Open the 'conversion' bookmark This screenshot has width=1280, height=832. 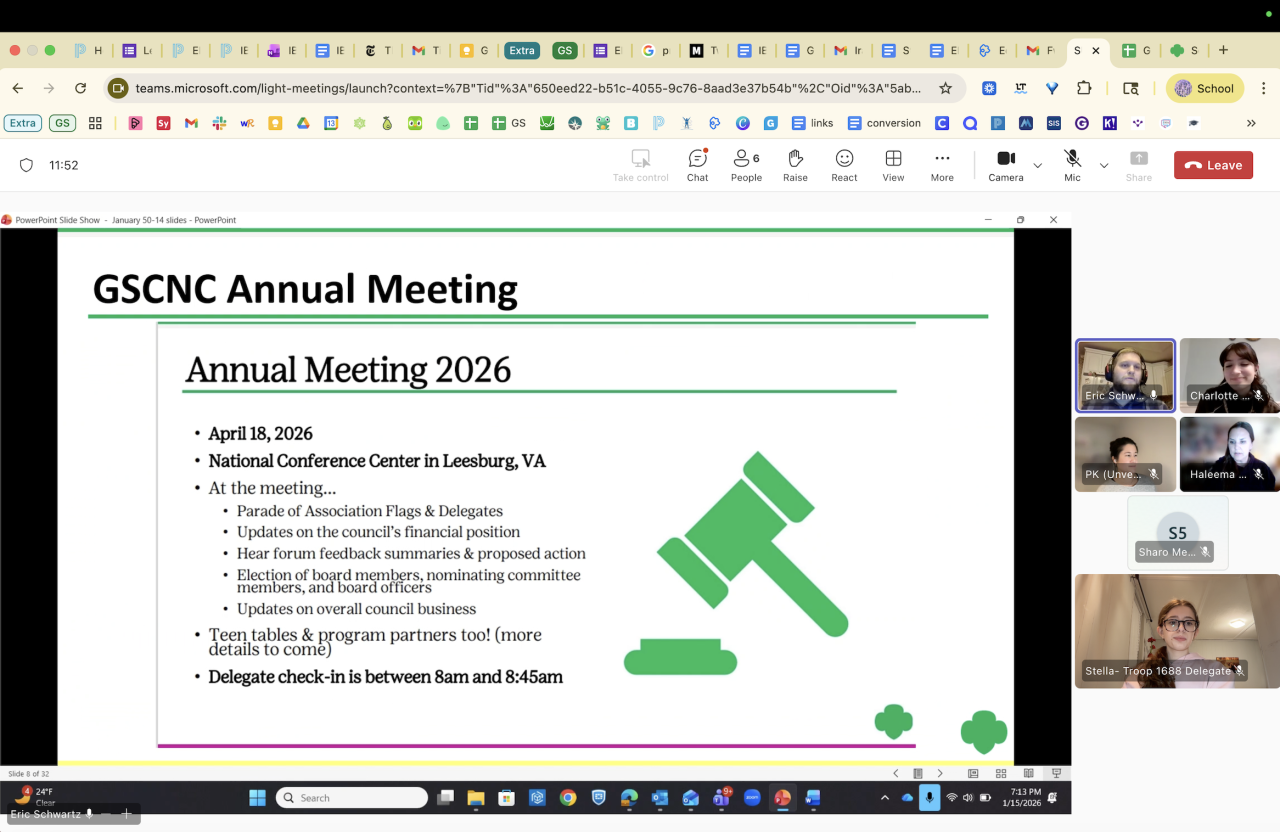[884, 123]
